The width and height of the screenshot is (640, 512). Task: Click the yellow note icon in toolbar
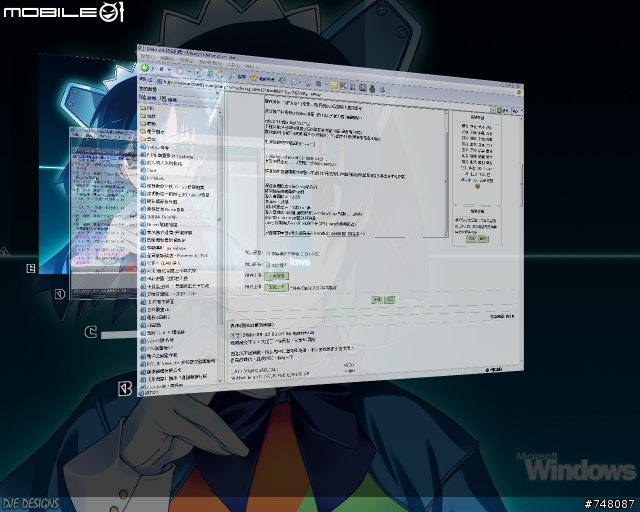click(x=334, y=85)
